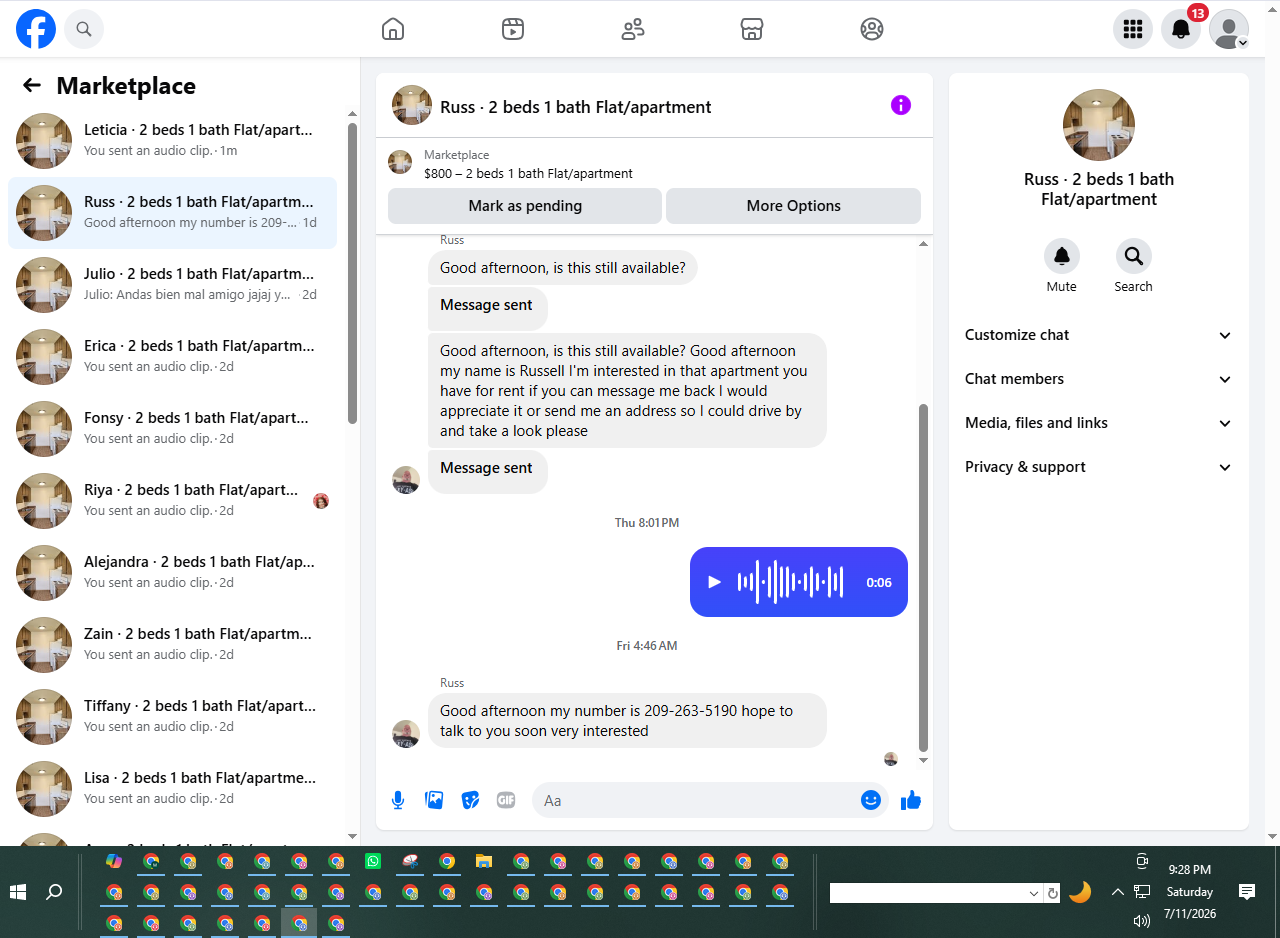Click the long message from Russell about the apartment
The width and height of the screenshot is (1280, 938).
[627, 391]
